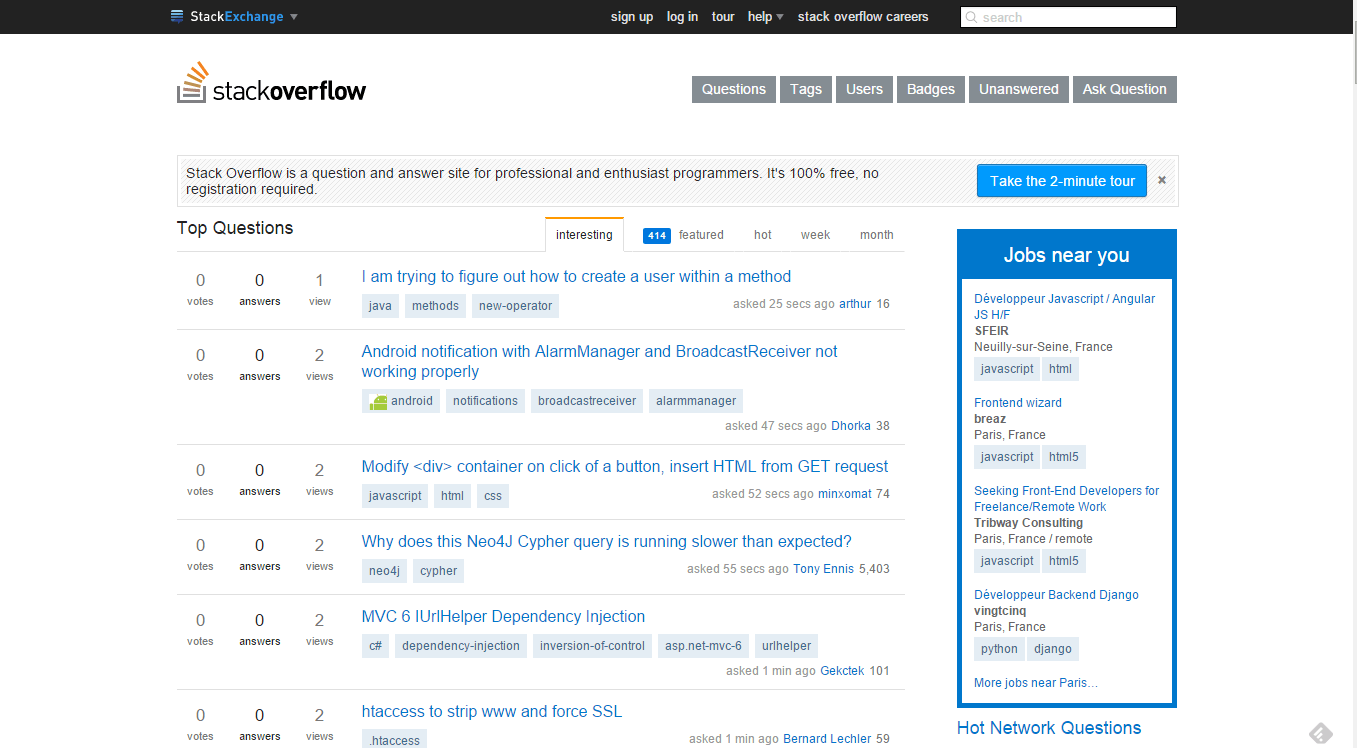
Task: Open the Tags navigation button
Action: coord(806,89)
